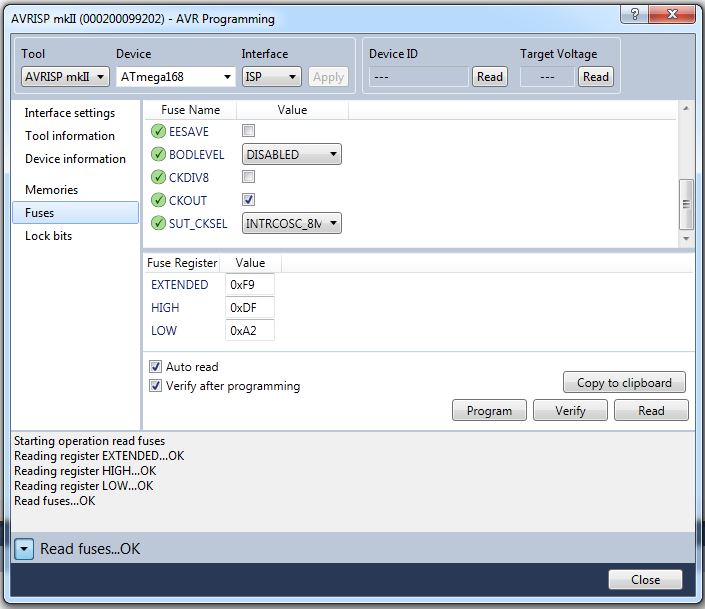Open the SUT_CKSEL dropdown showing INTRCOSC_8M
Viewport: 705px width, 609px height.
click(x=292, y=223)
